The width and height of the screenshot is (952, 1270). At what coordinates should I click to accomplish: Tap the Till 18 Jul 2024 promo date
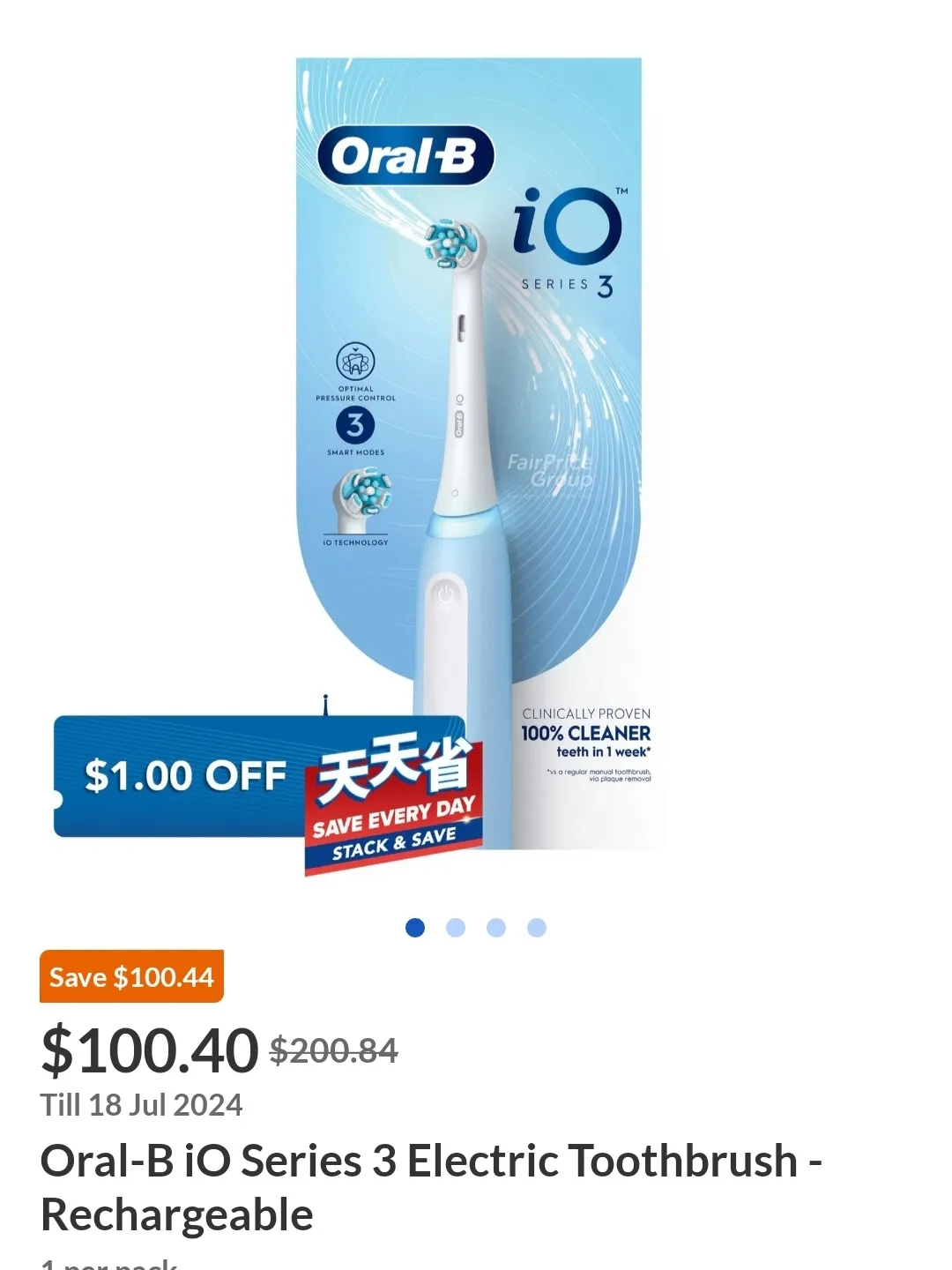141,1105
